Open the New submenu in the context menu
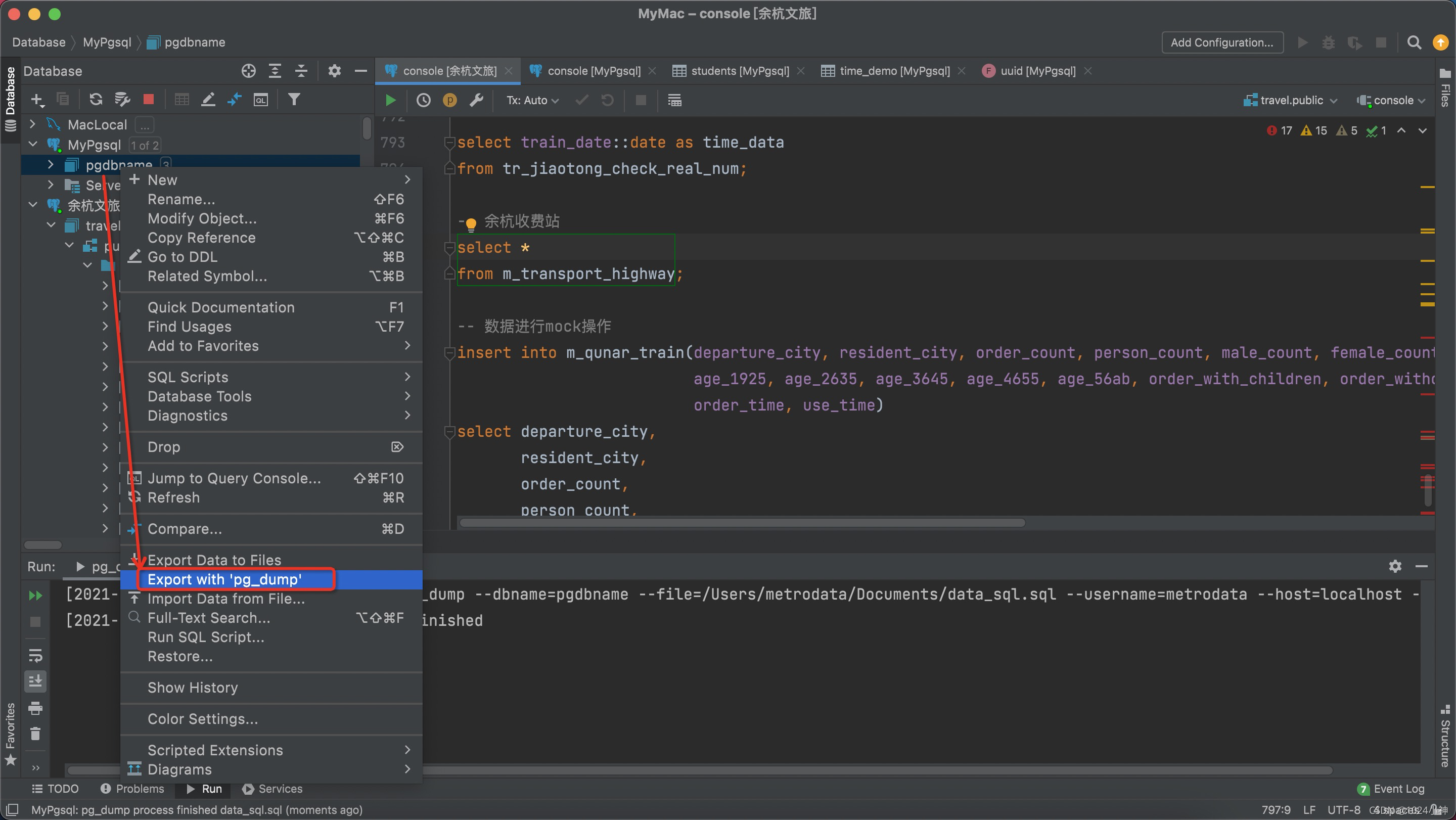The height and width of the screenshot is (820, 1456). 271,179
